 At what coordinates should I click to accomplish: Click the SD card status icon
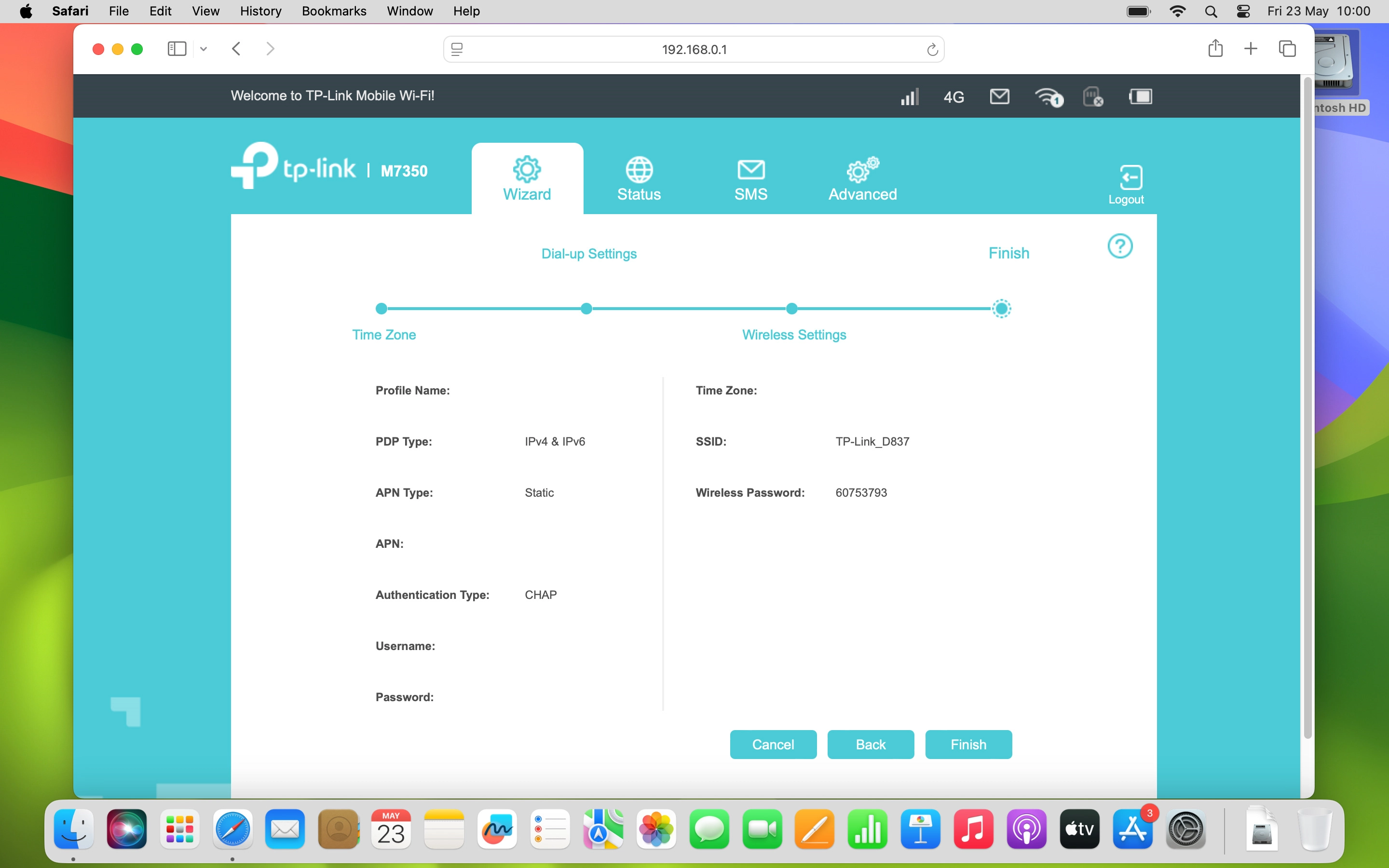pyautogui.click(x=1092, y=96)
